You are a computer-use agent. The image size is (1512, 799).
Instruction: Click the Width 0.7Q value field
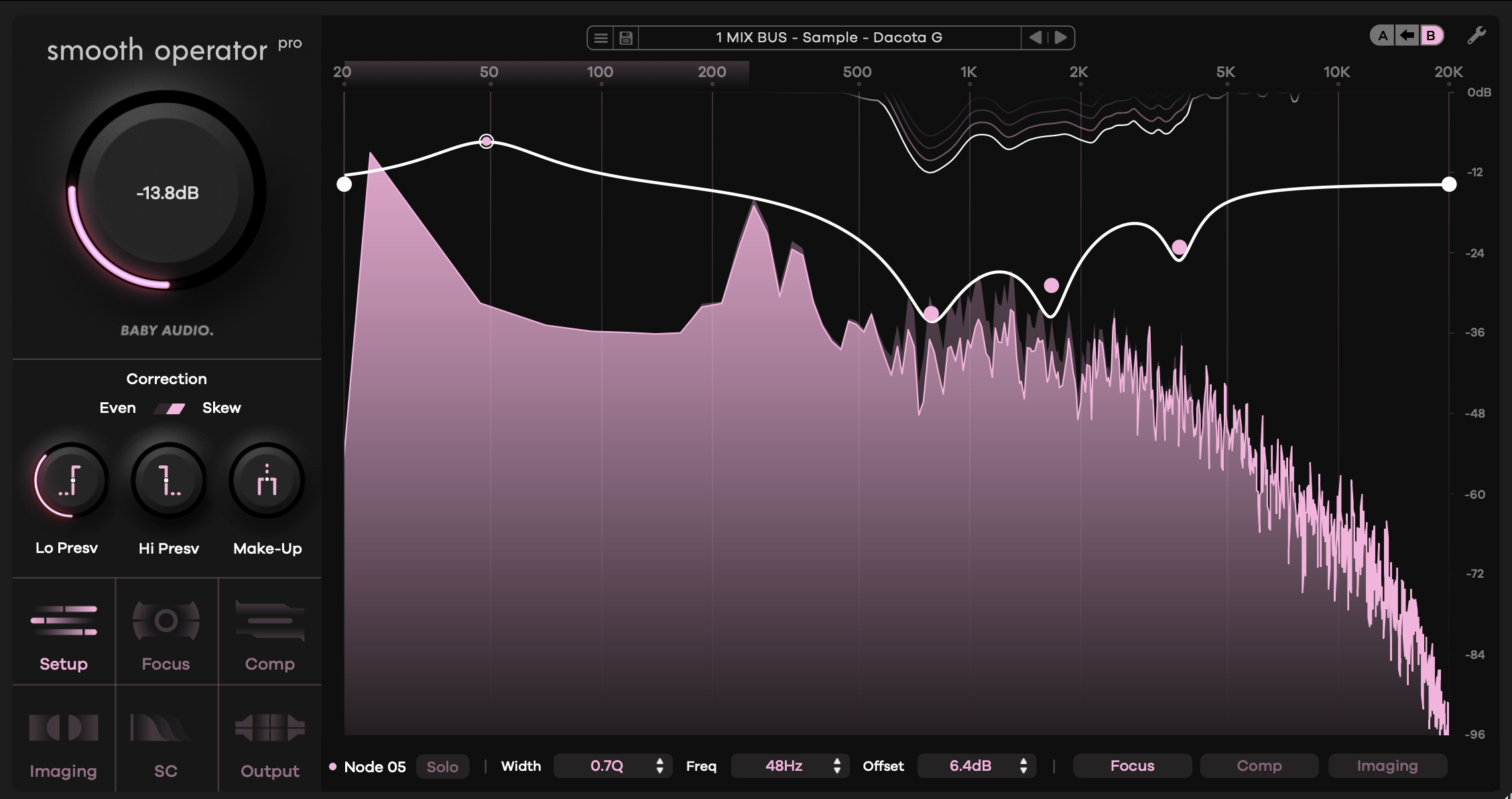point(611,766)
